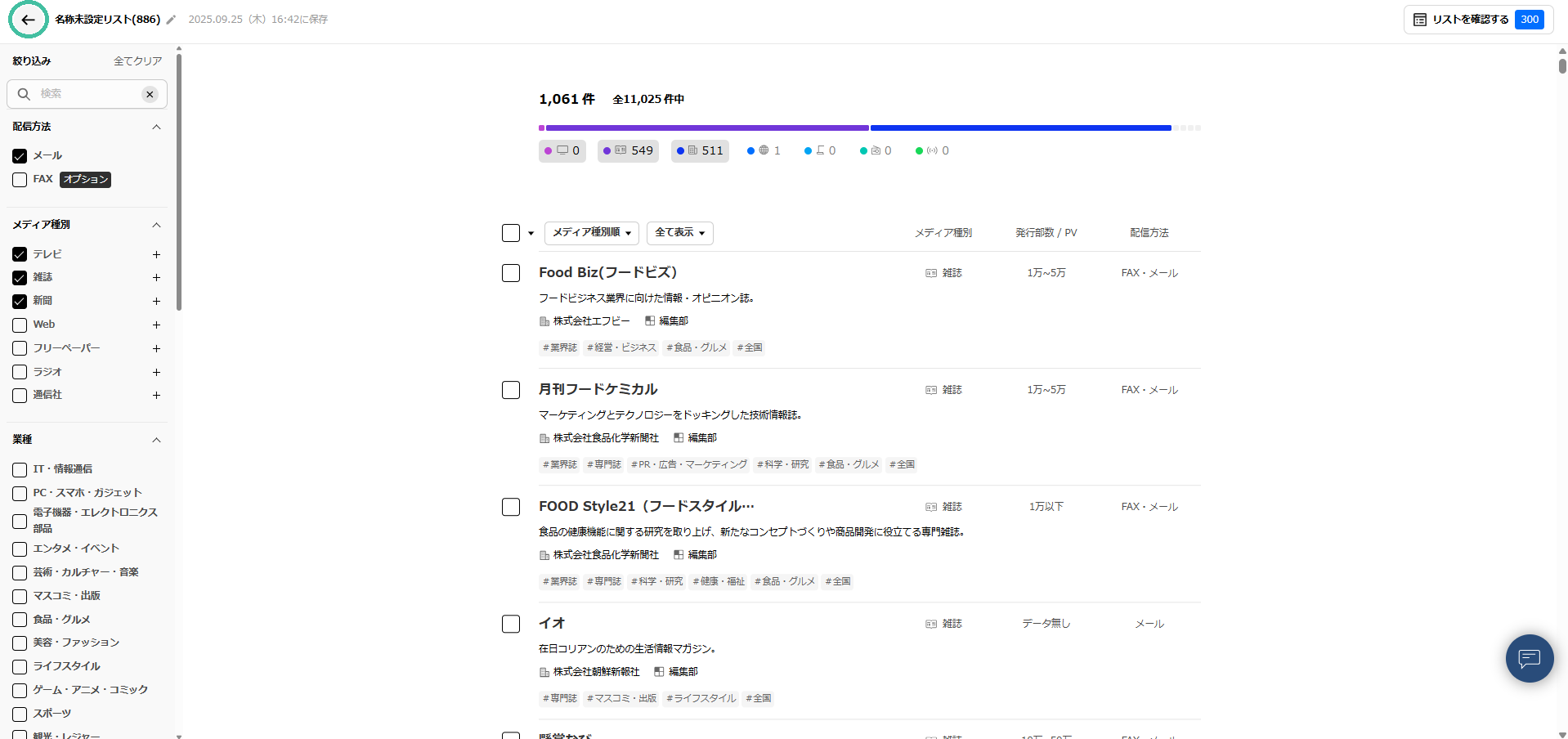Click the back arrow button
The image size is (1568, 739).
pos(29,20)
